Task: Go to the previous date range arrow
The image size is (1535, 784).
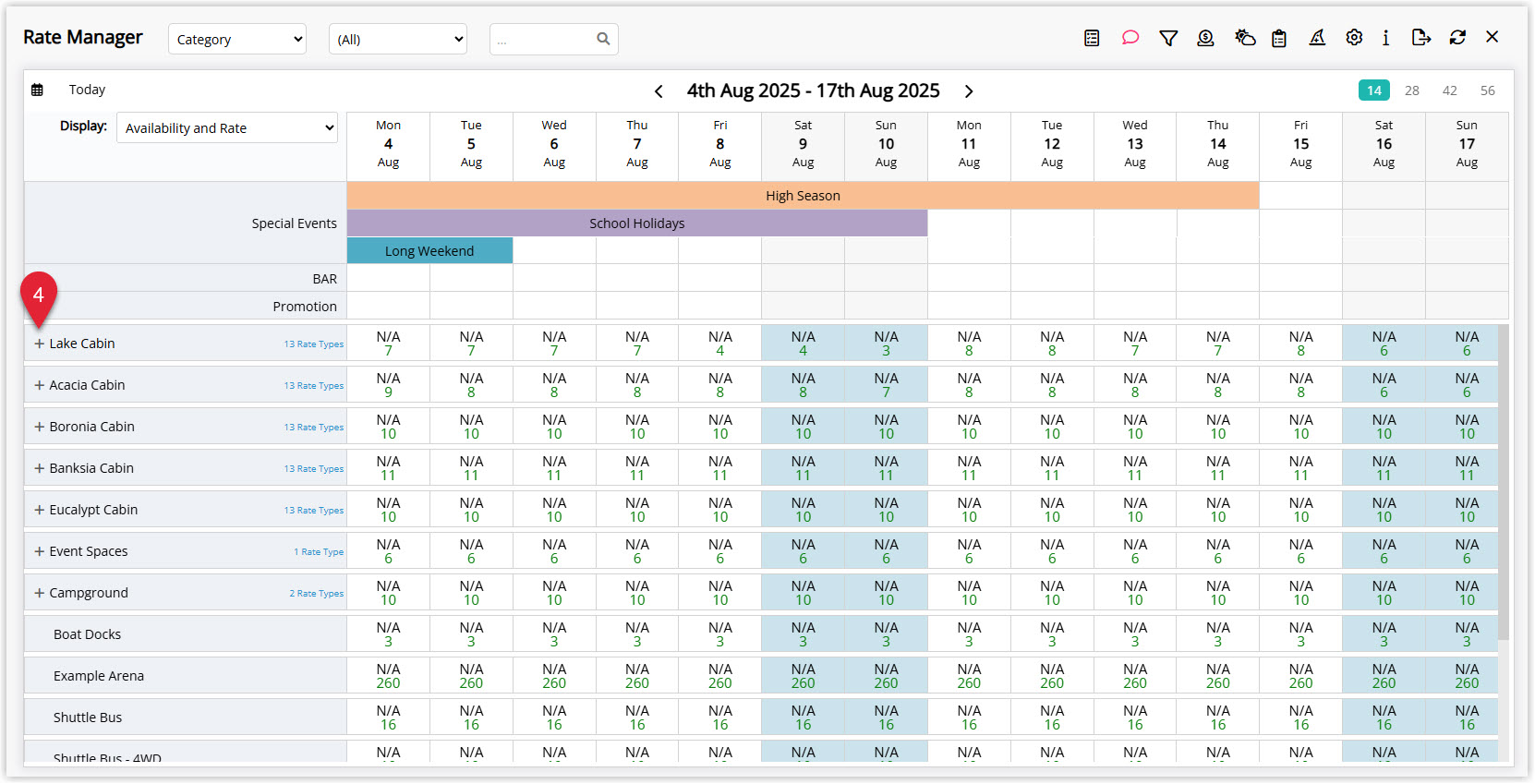Action: [659, 91]
